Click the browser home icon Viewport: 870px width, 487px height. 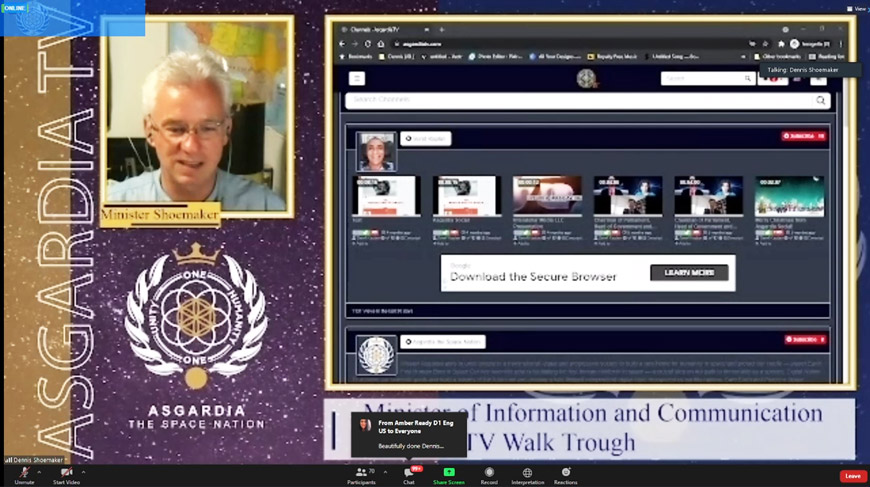[x=381, y=44]
